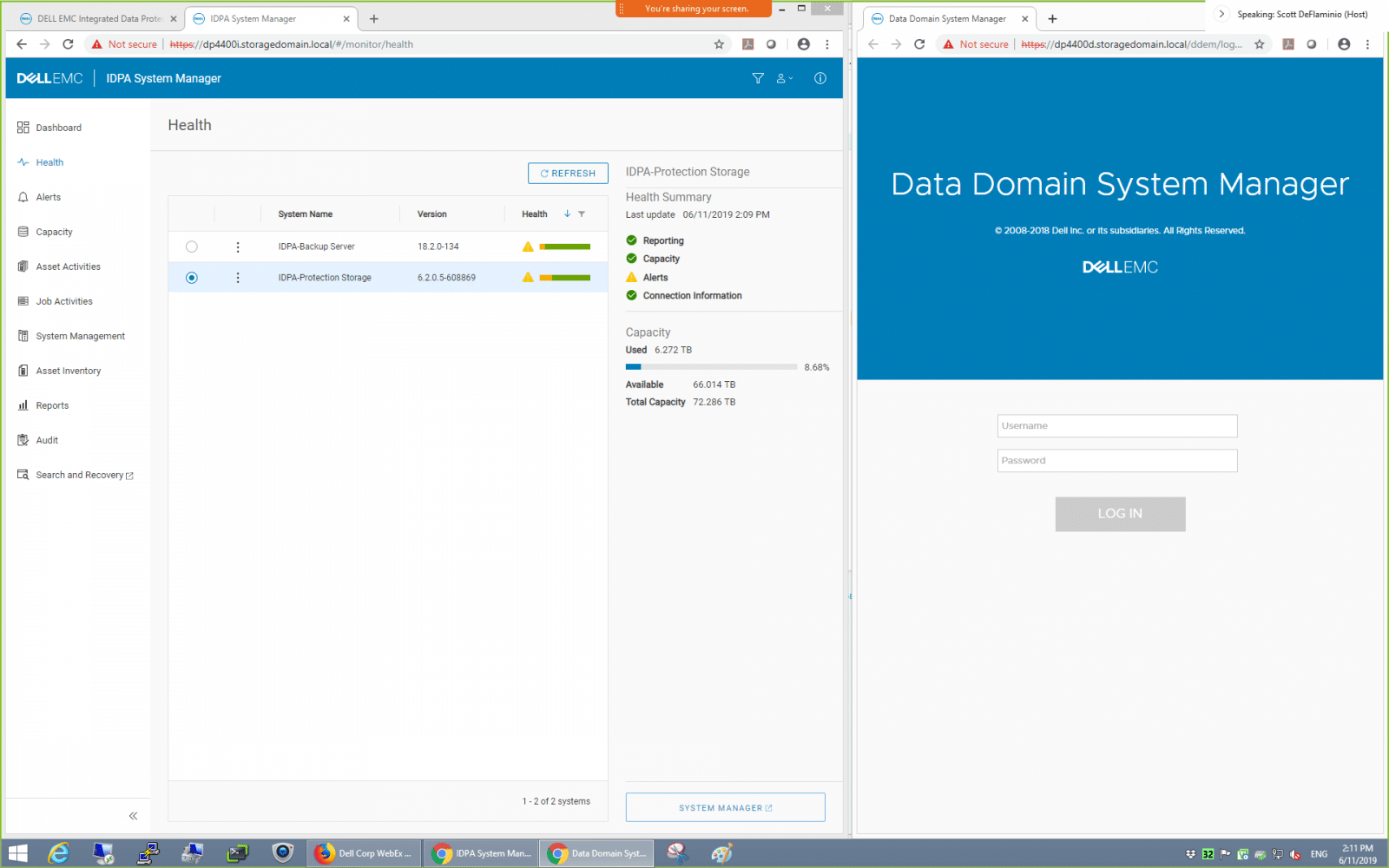Click health bar of IDPA-Backup Server
This screenshot has height=868, width=1389.
point(564,247)
